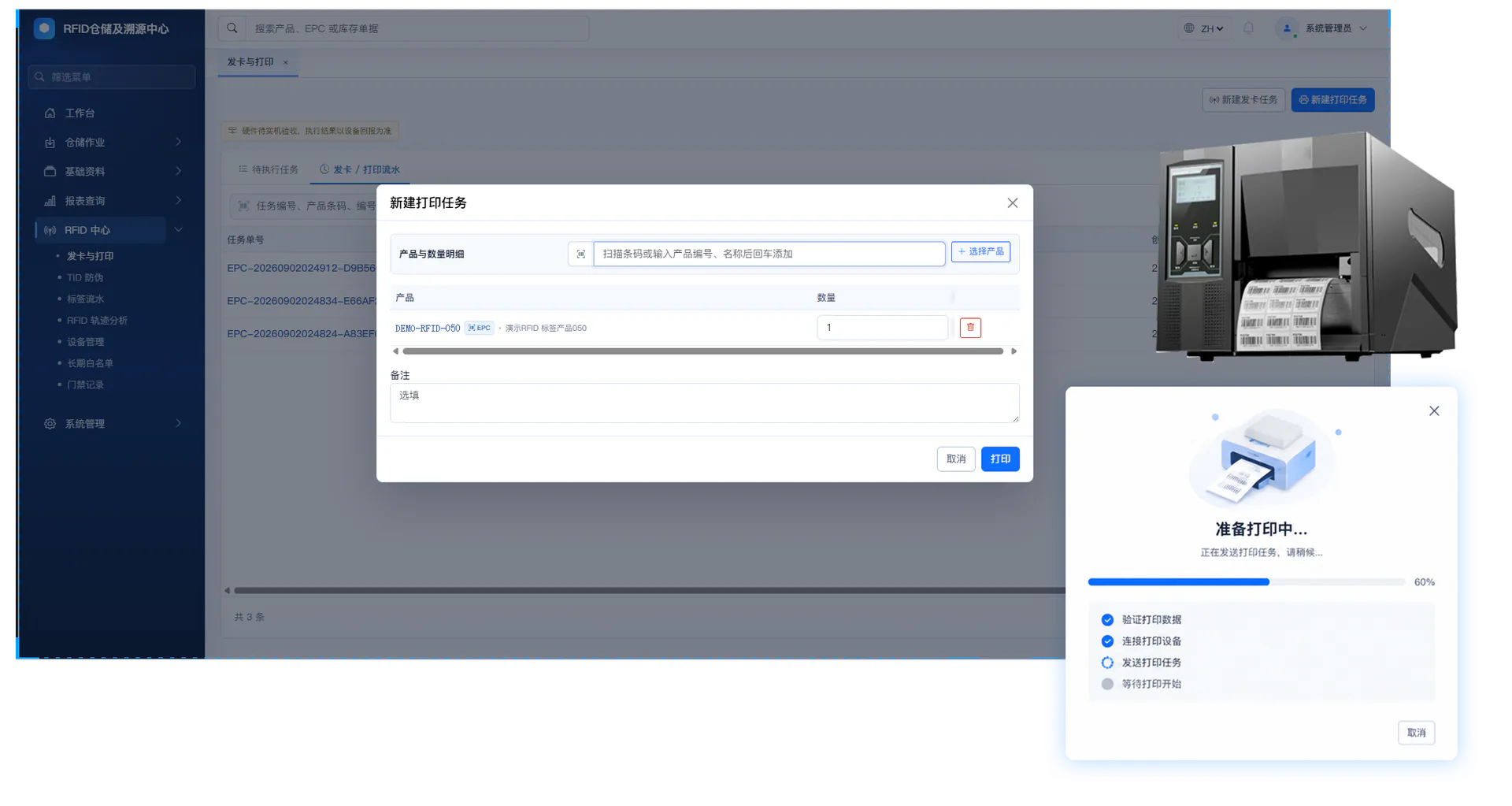Image resolution: width=1512 pixels, height=806 pixels.
Task: Click 取消 in the print task dialog
Action: (956, 459)
